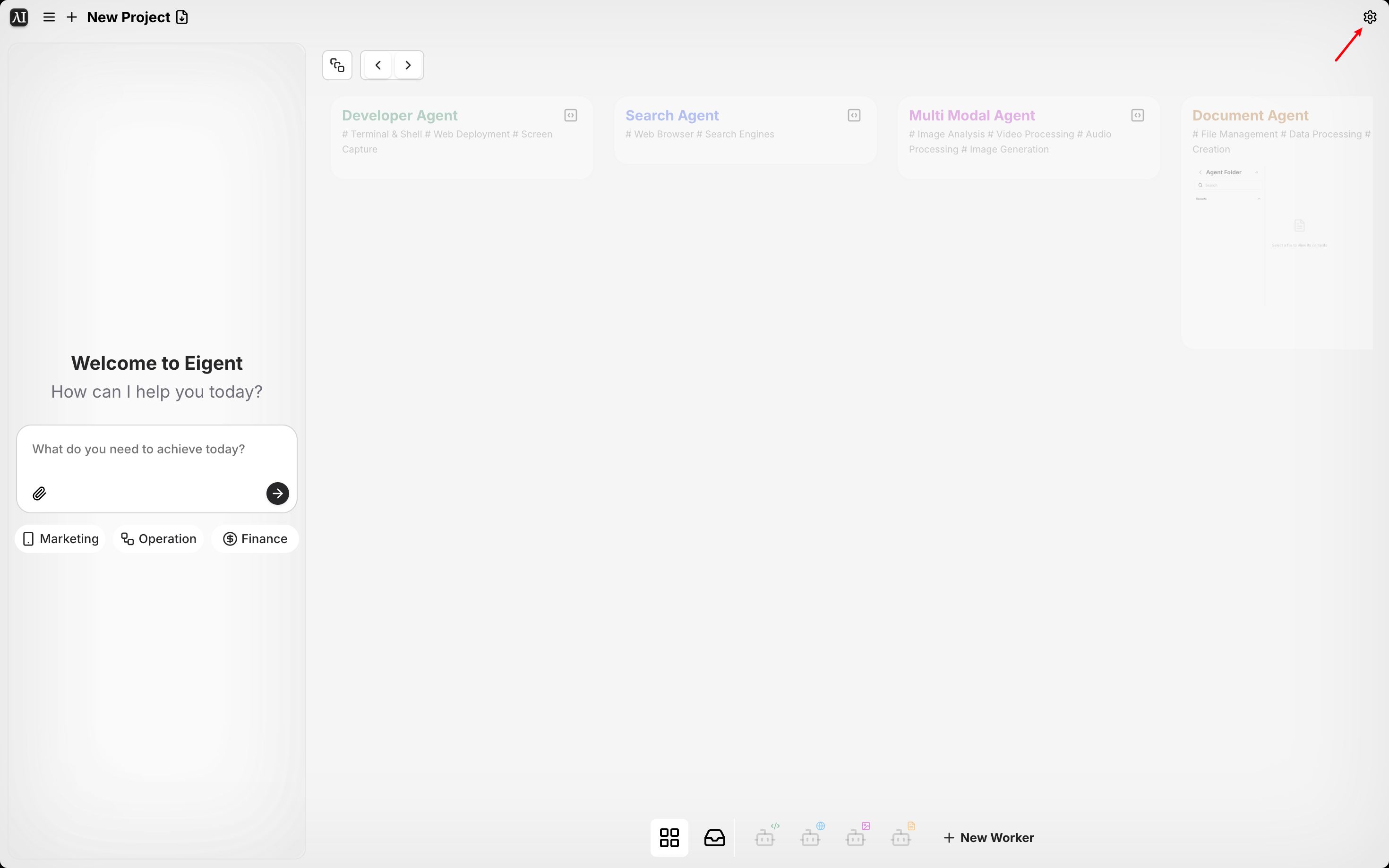1389x868 pixels.
Task: Add a New Worker
Action: pos(988,838)
